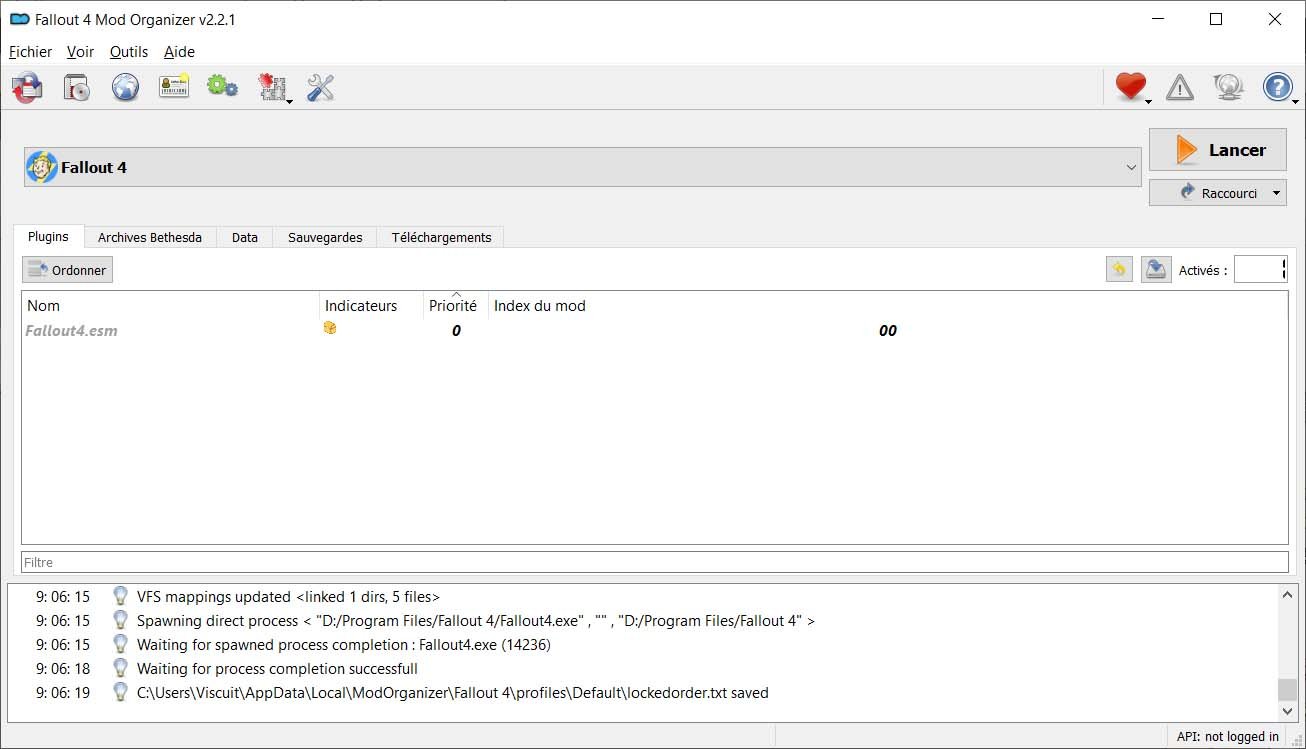Click install mod from archive icon
The width and height of the screenshot is (1306, 749).
[77, 88]
